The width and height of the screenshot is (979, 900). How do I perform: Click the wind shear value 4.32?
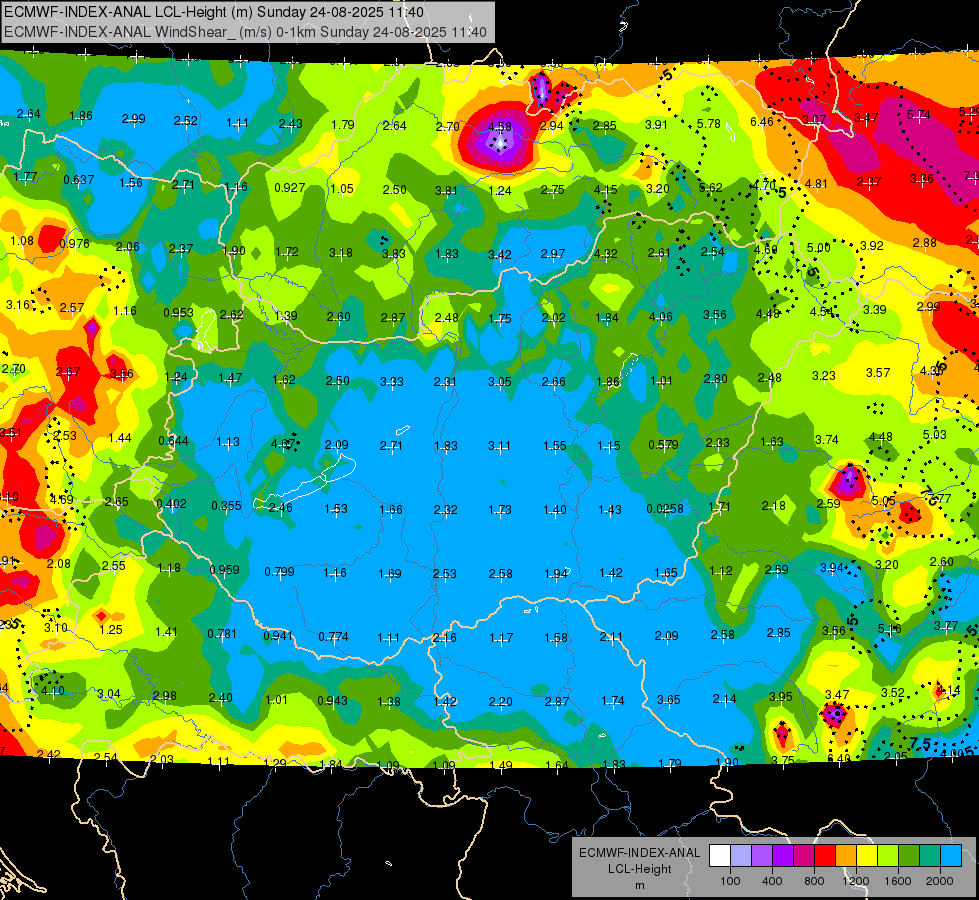[606, 254]
